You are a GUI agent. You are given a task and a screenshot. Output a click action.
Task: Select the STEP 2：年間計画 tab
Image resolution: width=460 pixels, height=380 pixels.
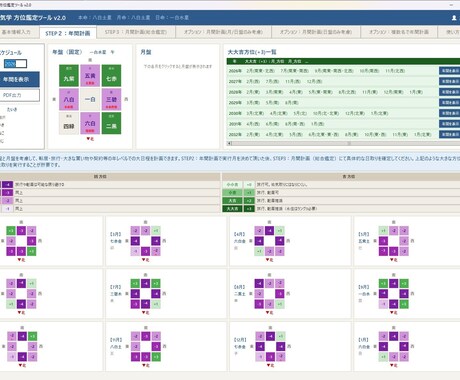pos(68,33)
